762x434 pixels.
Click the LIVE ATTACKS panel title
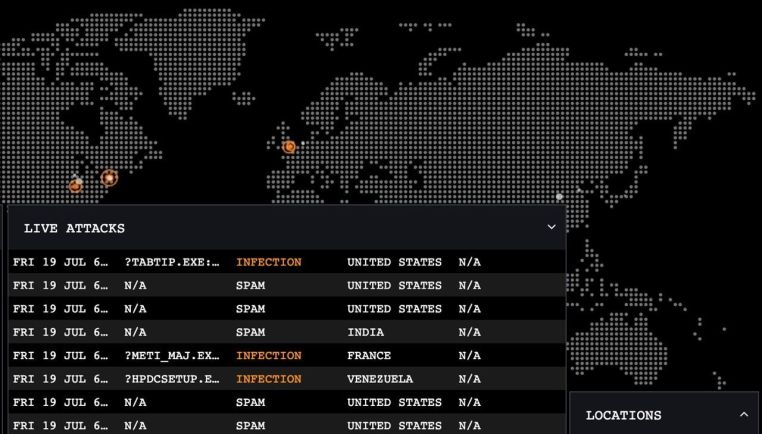coord(74,229)
